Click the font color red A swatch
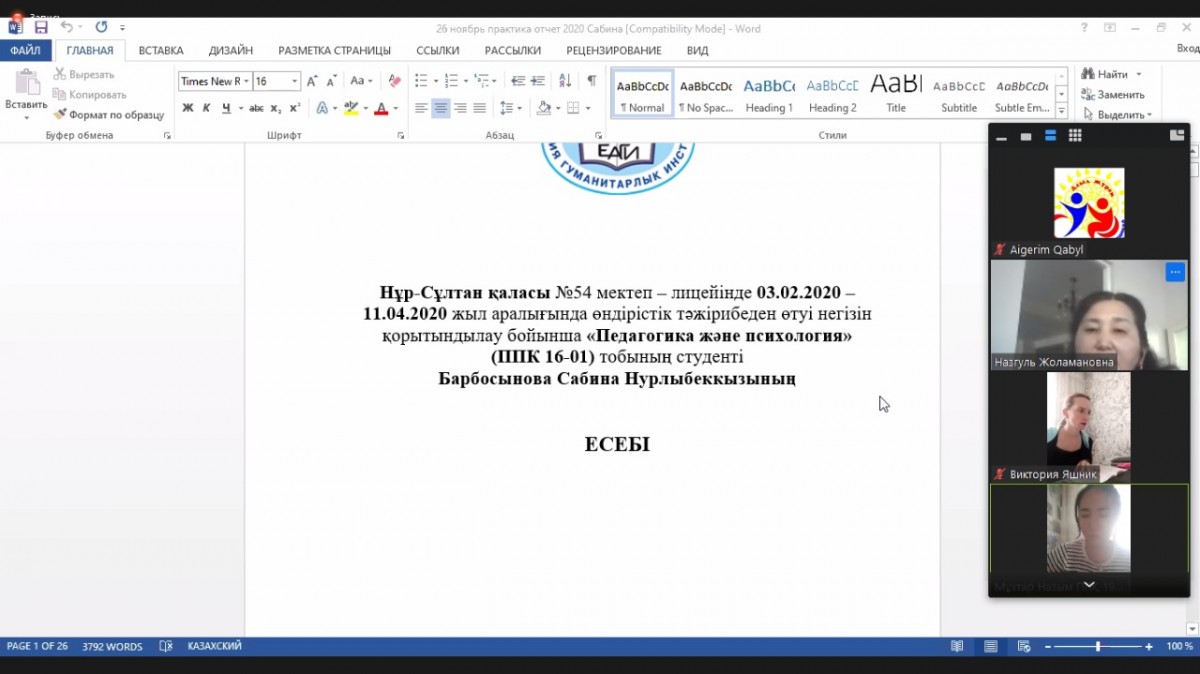The height and width of the screenshot is (674, 1200). [381, 108]
